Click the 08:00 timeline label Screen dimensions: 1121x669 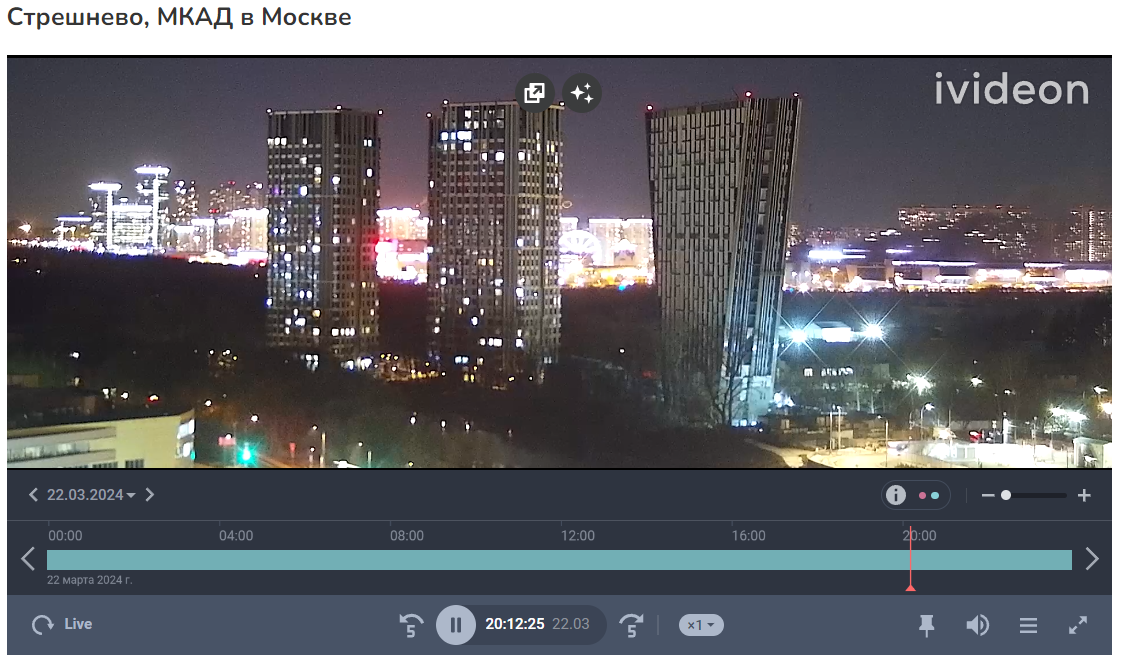407,535
